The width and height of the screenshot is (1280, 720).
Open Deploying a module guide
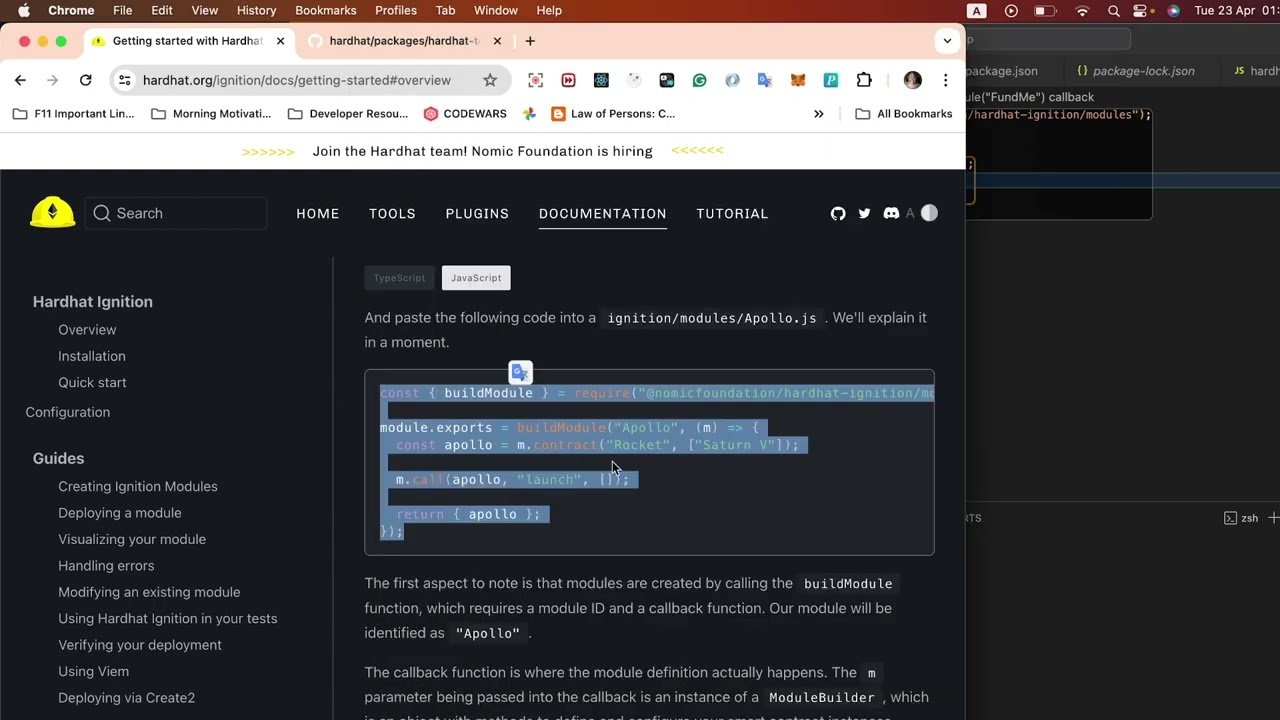point(119,513)
